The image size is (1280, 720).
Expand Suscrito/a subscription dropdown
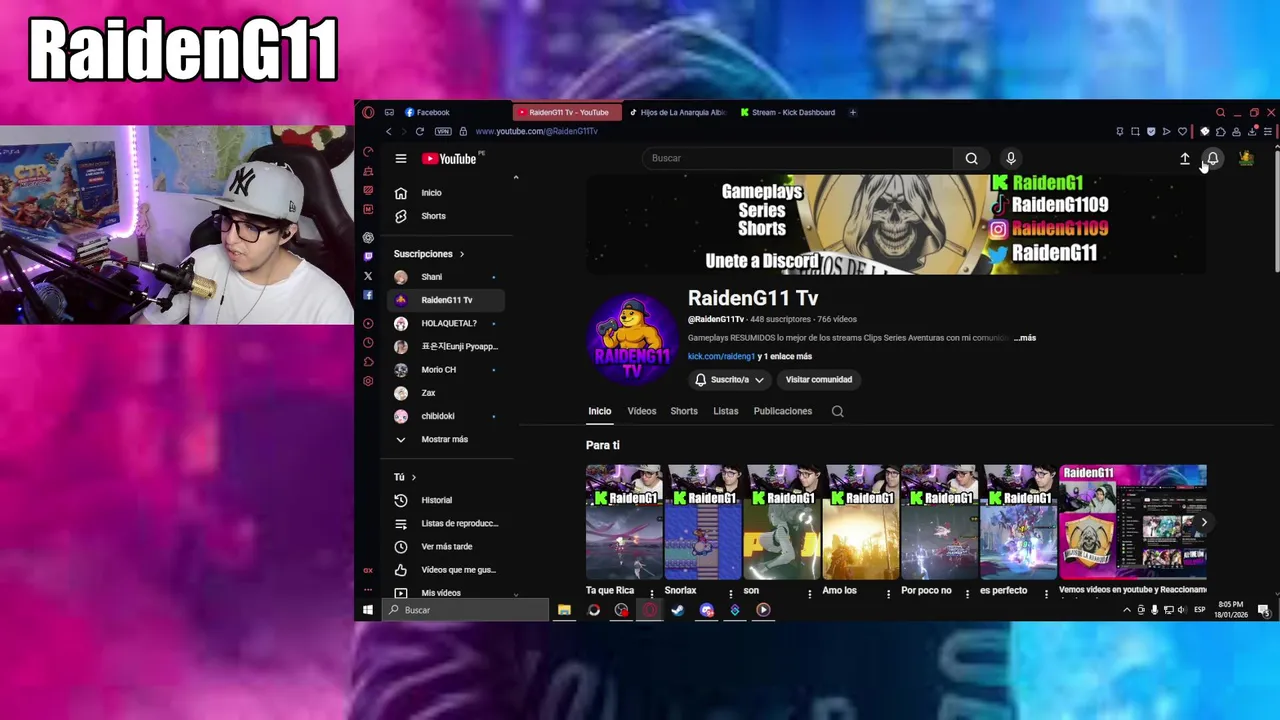coord(729,380)
